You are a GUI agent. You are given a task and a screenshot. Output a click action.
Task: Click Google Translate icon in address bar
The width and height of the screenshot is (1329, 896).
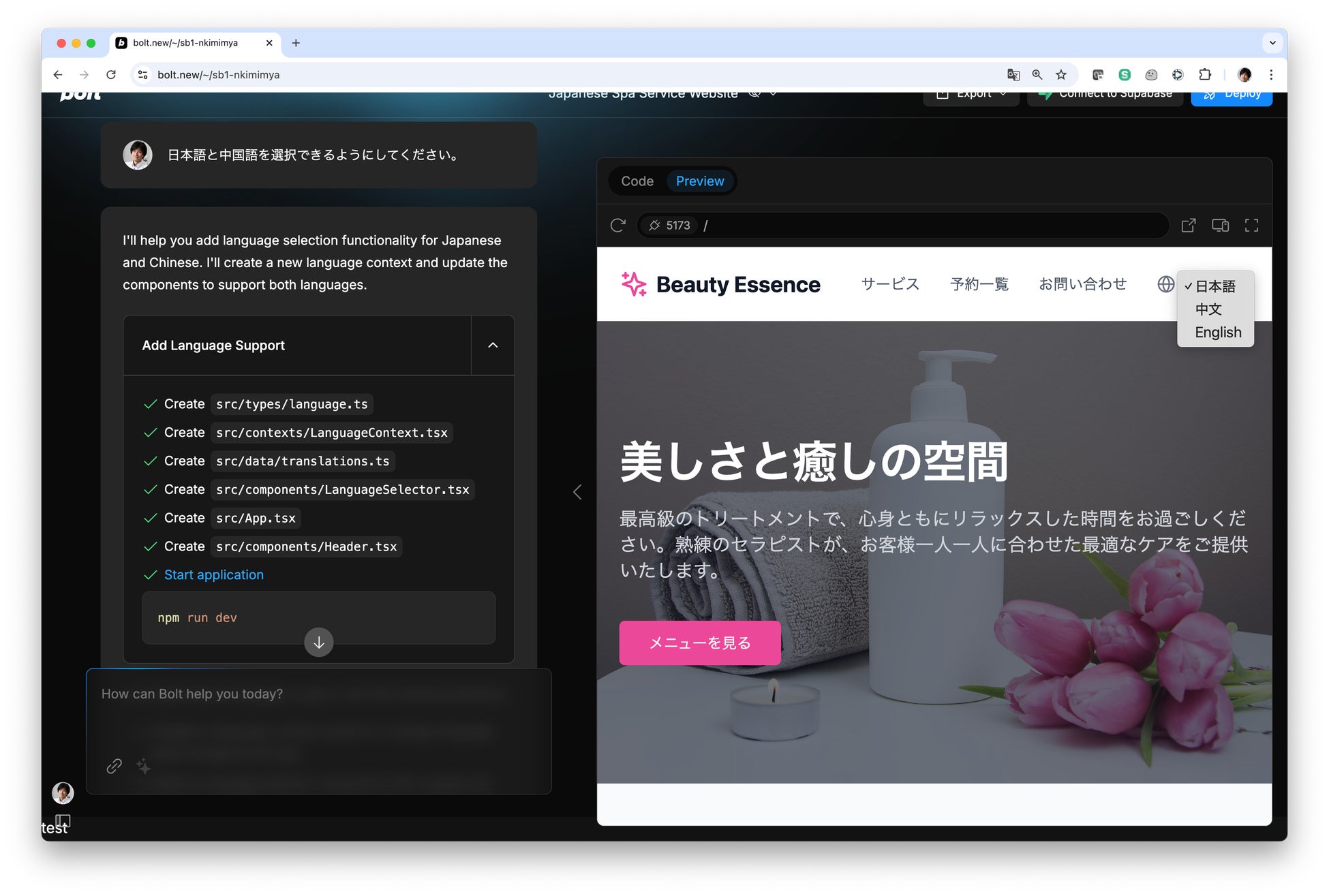coord(1013,75)
